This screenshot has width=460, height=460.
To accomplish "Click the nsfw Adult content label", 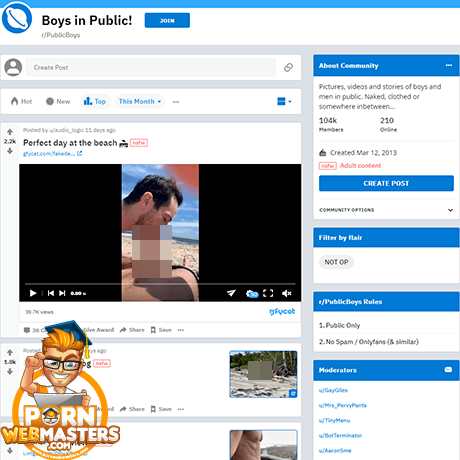I will tap(350, 166).
